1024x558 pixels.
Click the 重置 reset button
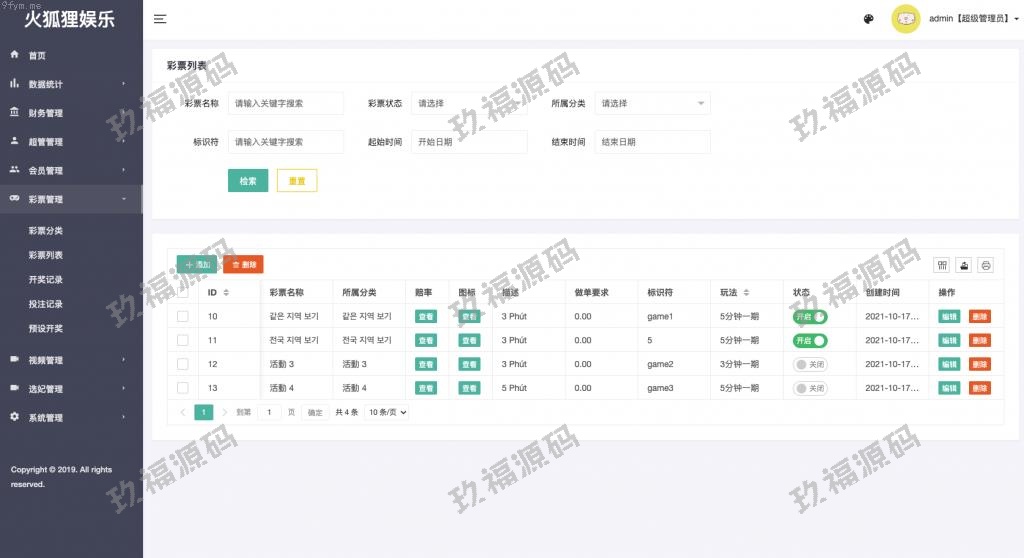(x=297, y=181)
